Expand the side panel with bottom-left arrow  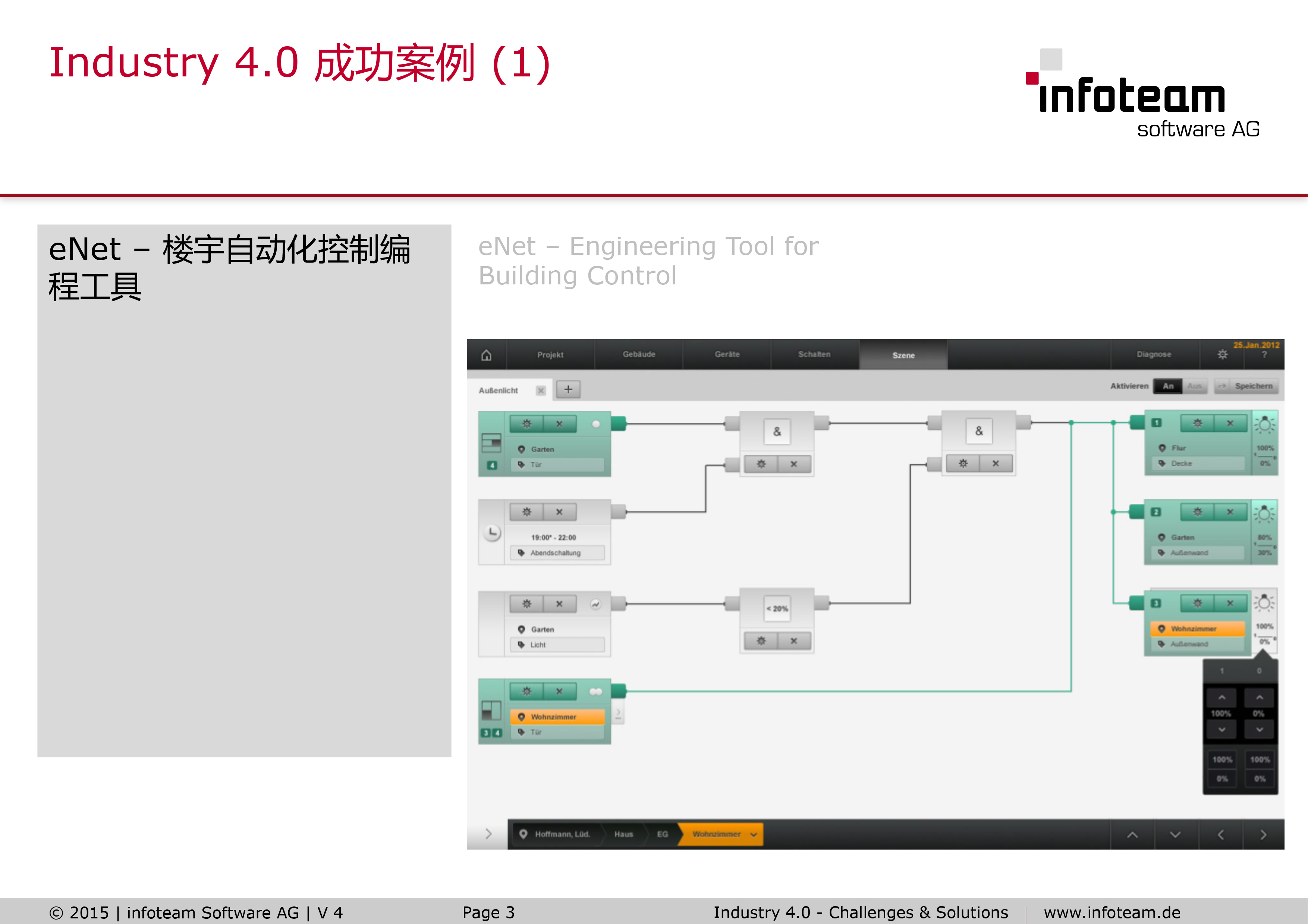click(x=488, y=834)
